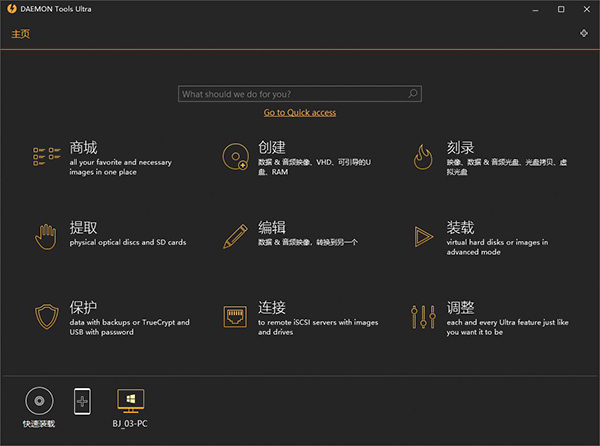Click text 'to remote iSCSI servers with images'

pos(318,322)
